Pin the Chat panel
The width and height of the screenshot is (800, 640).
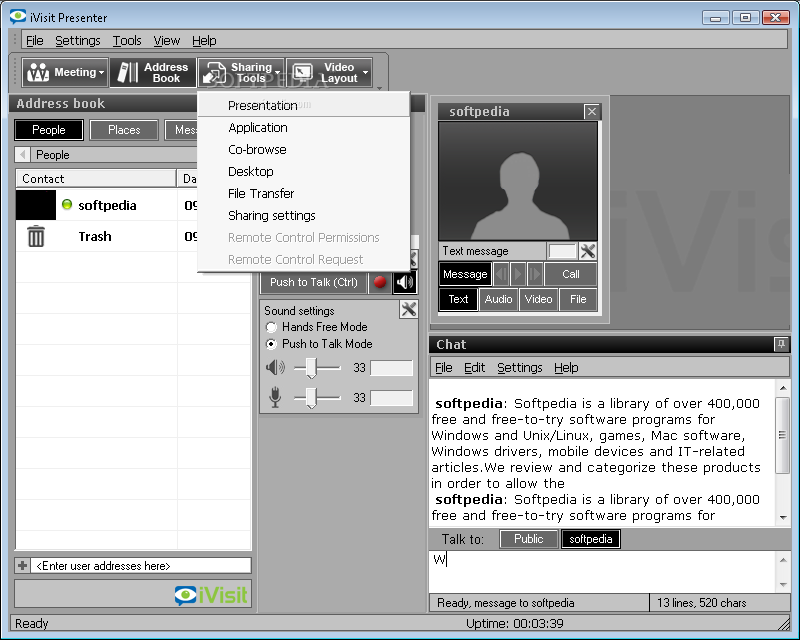click(x=781, y=344)
